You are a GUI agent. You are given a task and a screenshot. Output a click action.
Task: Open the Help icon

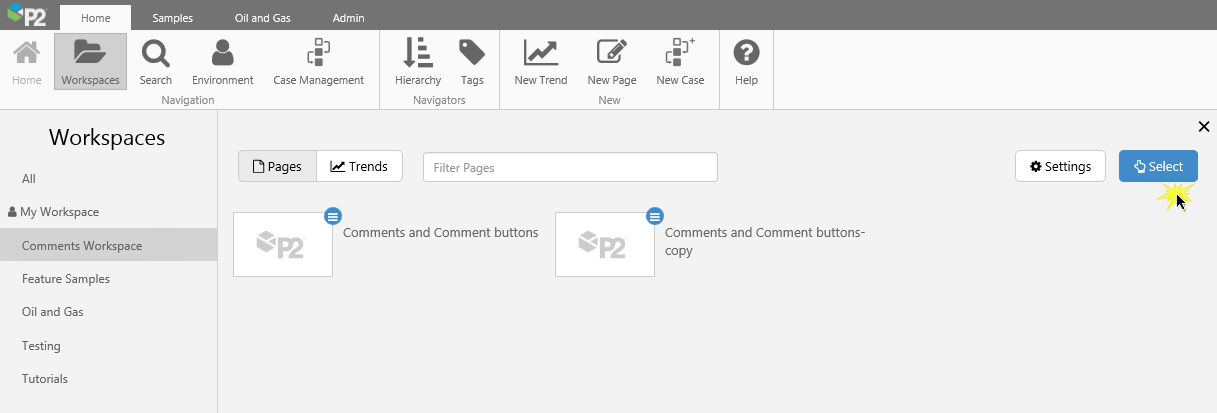pos(746,62)
